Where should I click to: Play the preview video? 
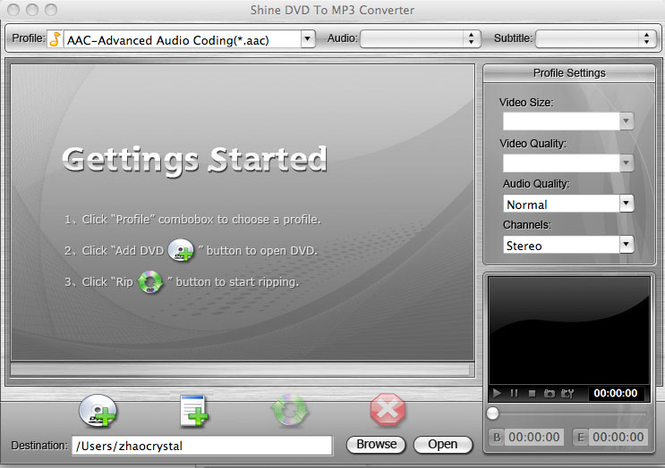[497, 393]
